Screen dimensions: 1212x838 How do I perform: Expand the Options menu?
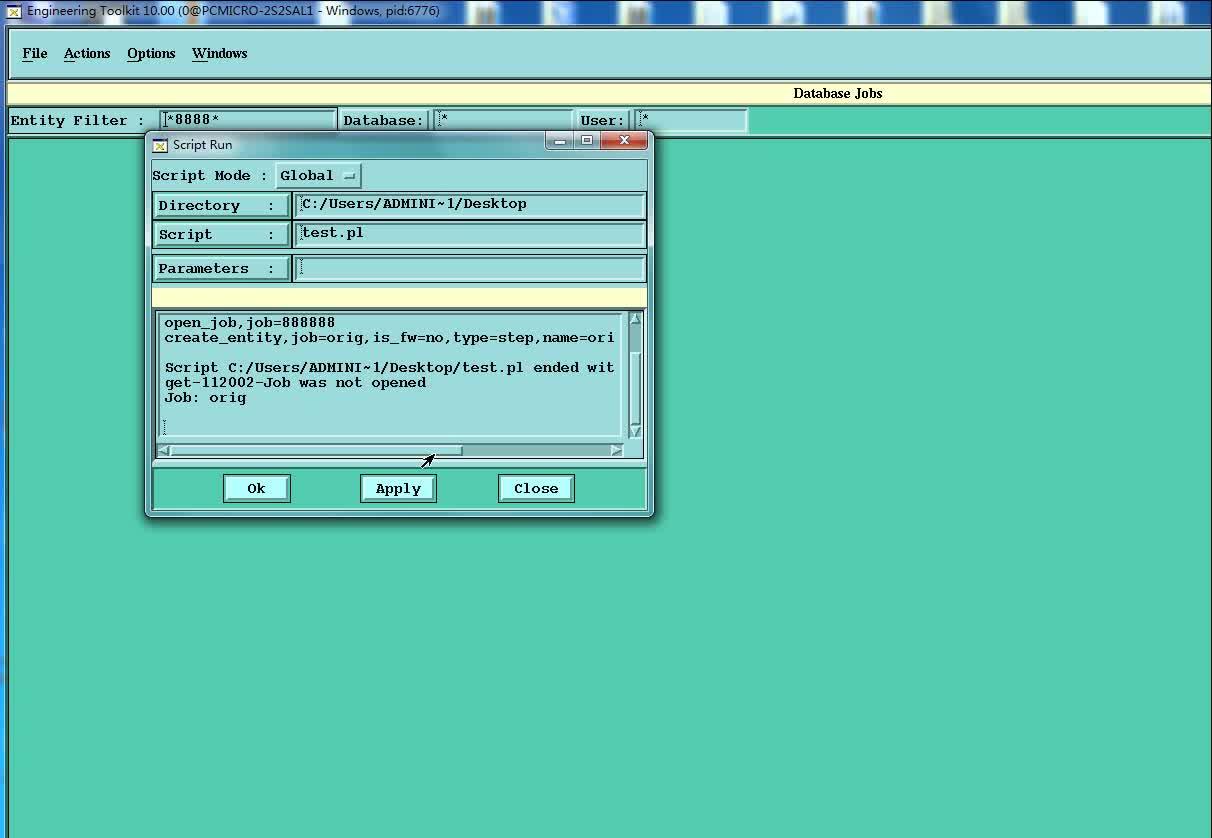point(151,54)
